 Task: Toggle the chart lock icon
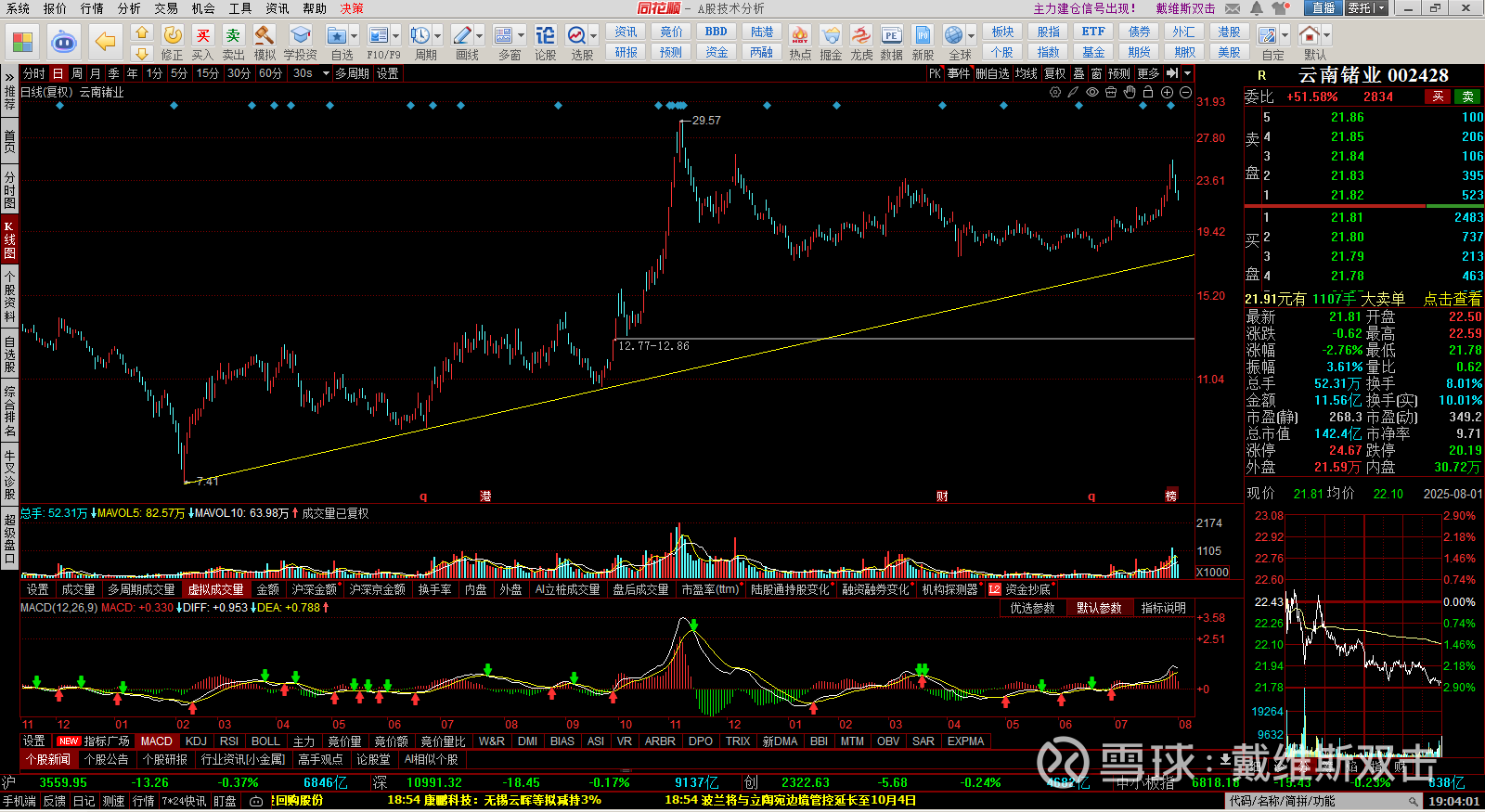1148,92
